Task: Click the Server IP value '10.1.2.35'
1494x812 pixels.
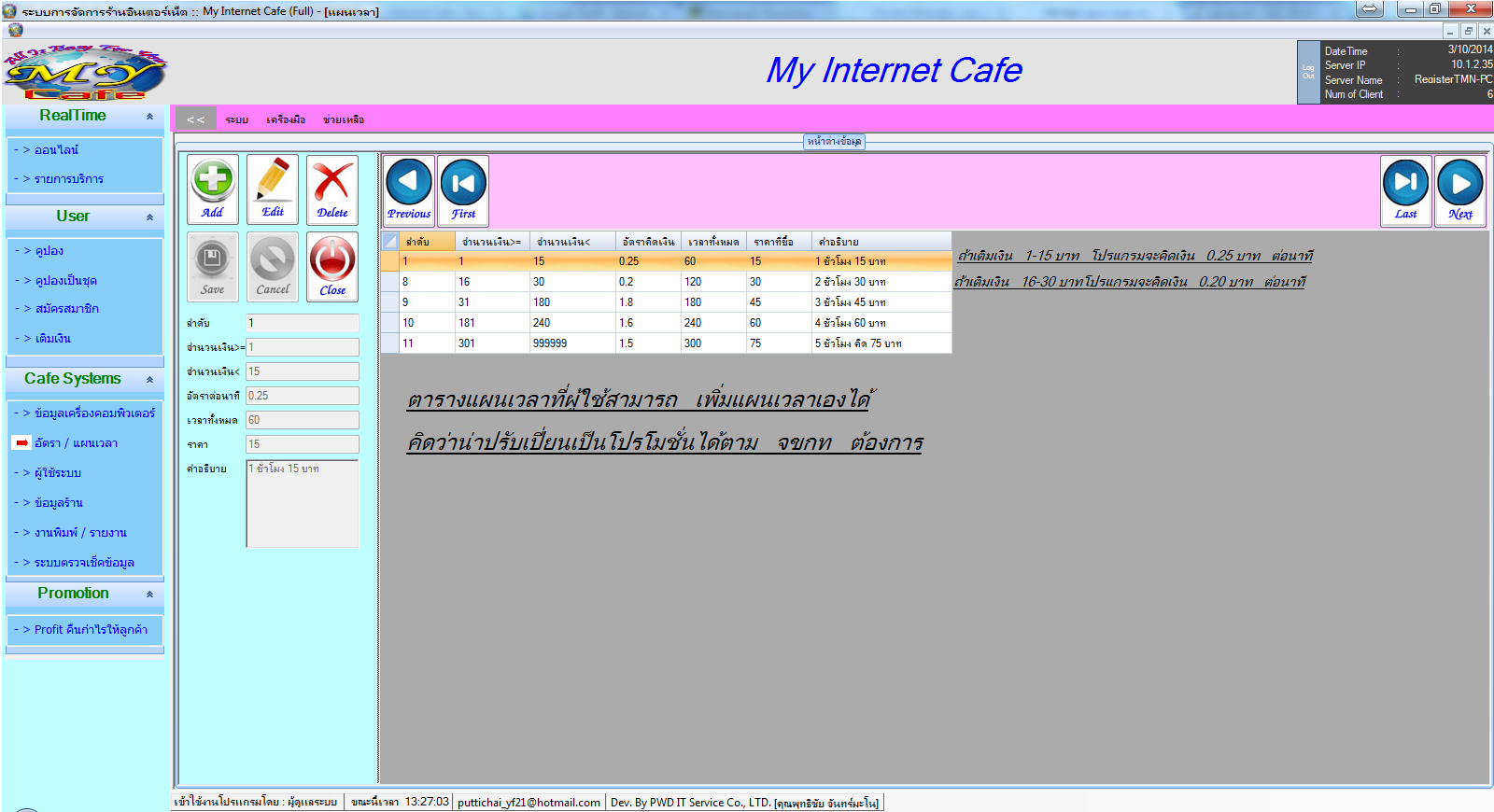Action: coord(1472,65)
